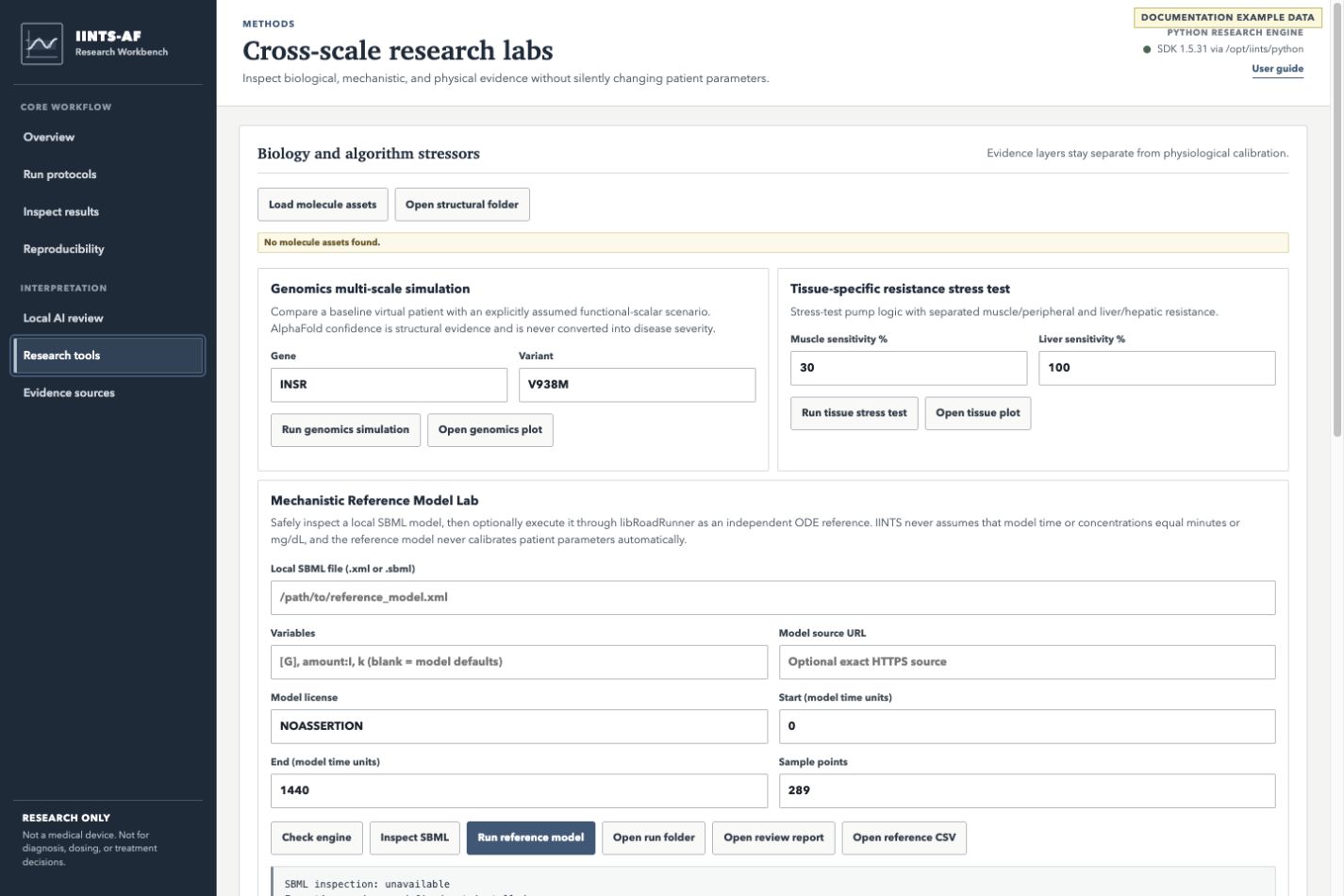Viewport: 1344px width, 896px height.
Task: Click the Start model time field
Action: [1027, 726]
